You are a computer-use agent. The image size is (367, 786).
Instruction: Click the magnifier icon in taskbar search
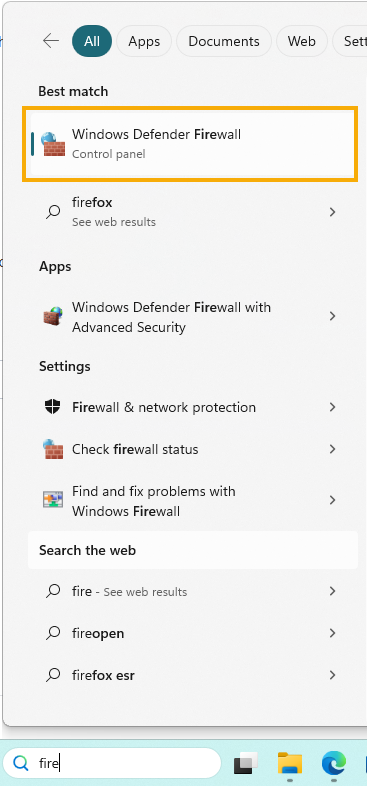tap(21, 763)
